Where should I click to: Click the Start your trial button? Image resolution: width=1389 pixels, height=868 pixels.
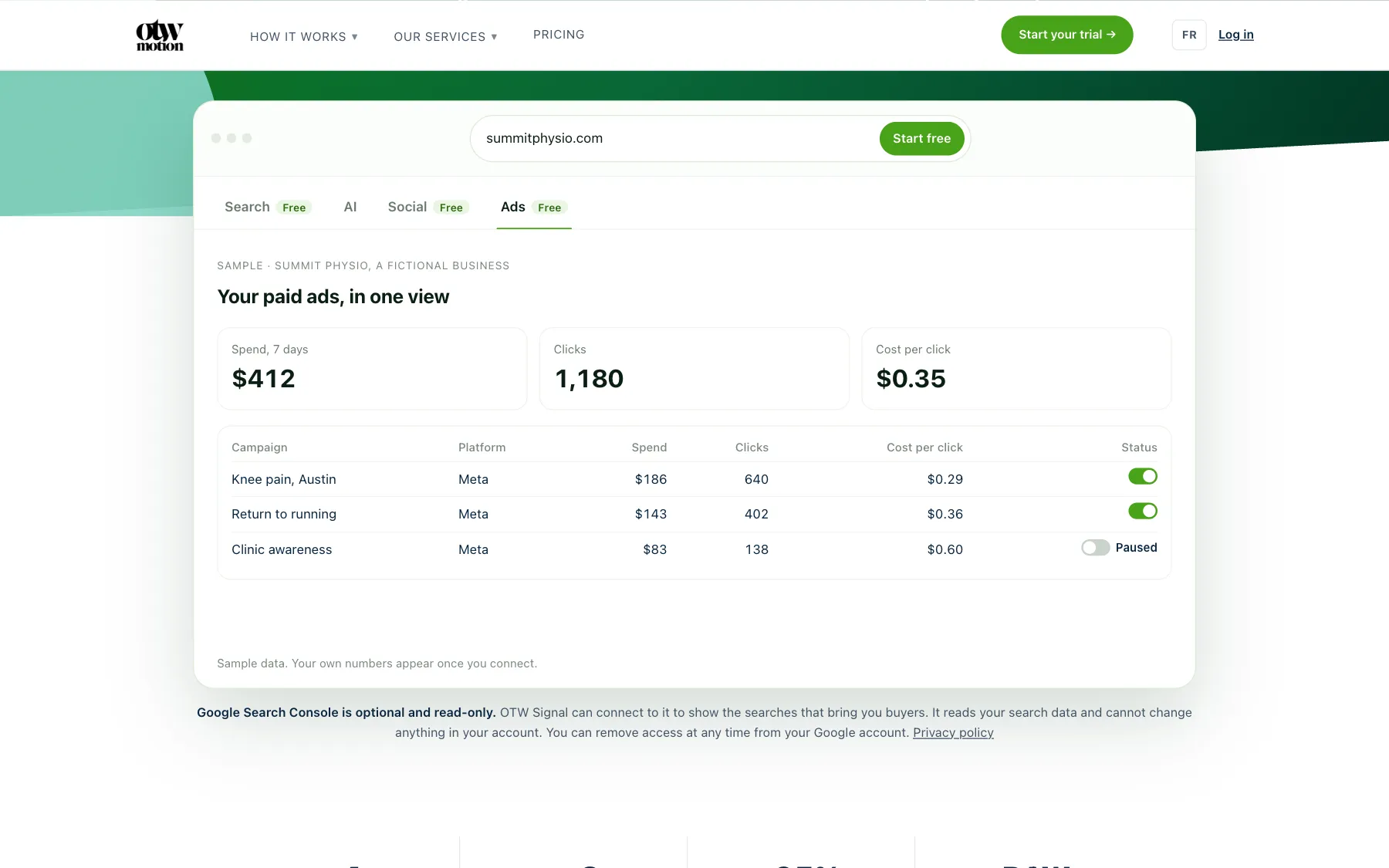pyautogui.click(x=1066, y=35)
